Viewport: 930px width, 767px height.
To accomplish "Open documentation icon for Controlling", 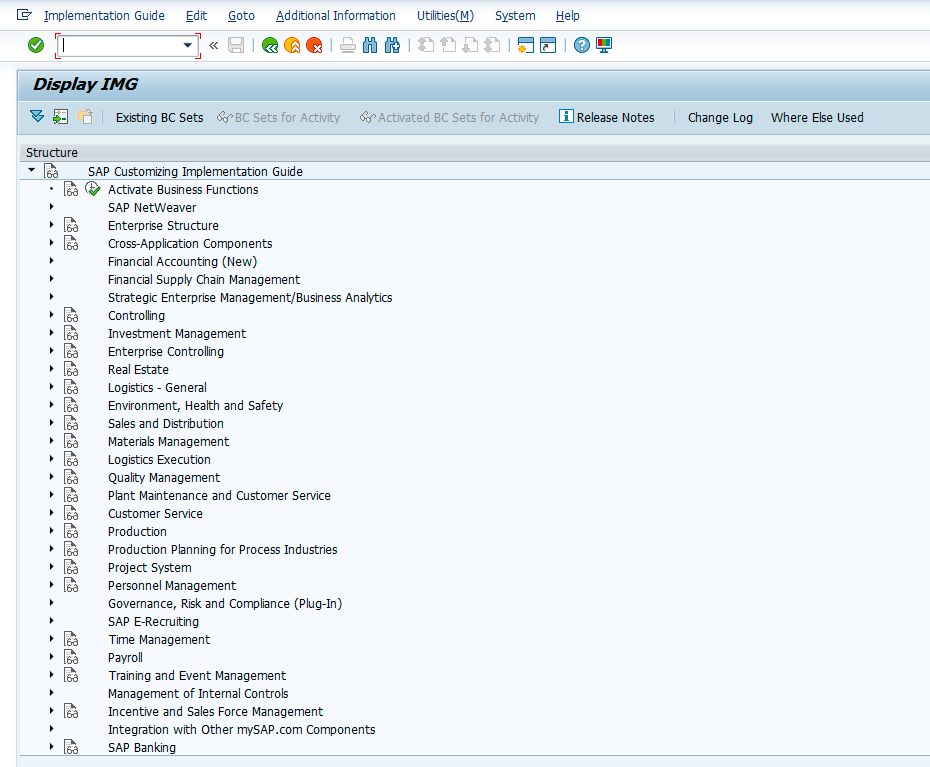I will (x=71, y=316).
